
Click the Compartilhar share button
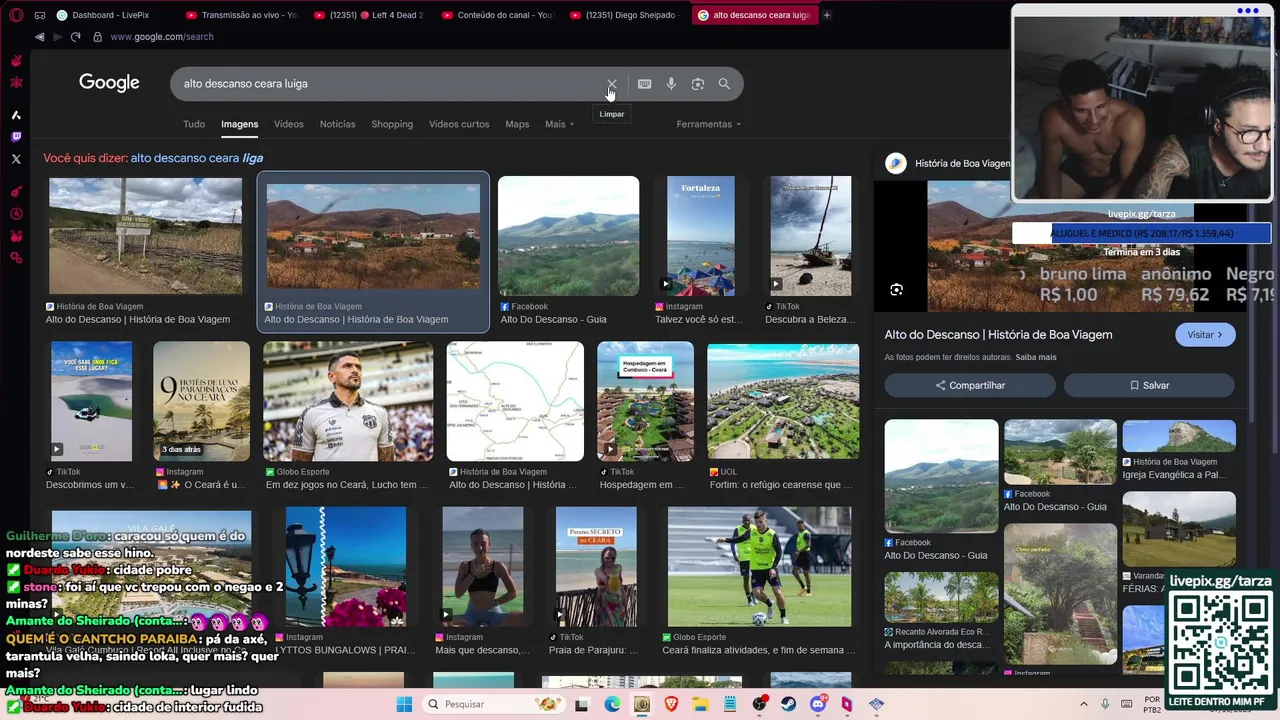970,385
